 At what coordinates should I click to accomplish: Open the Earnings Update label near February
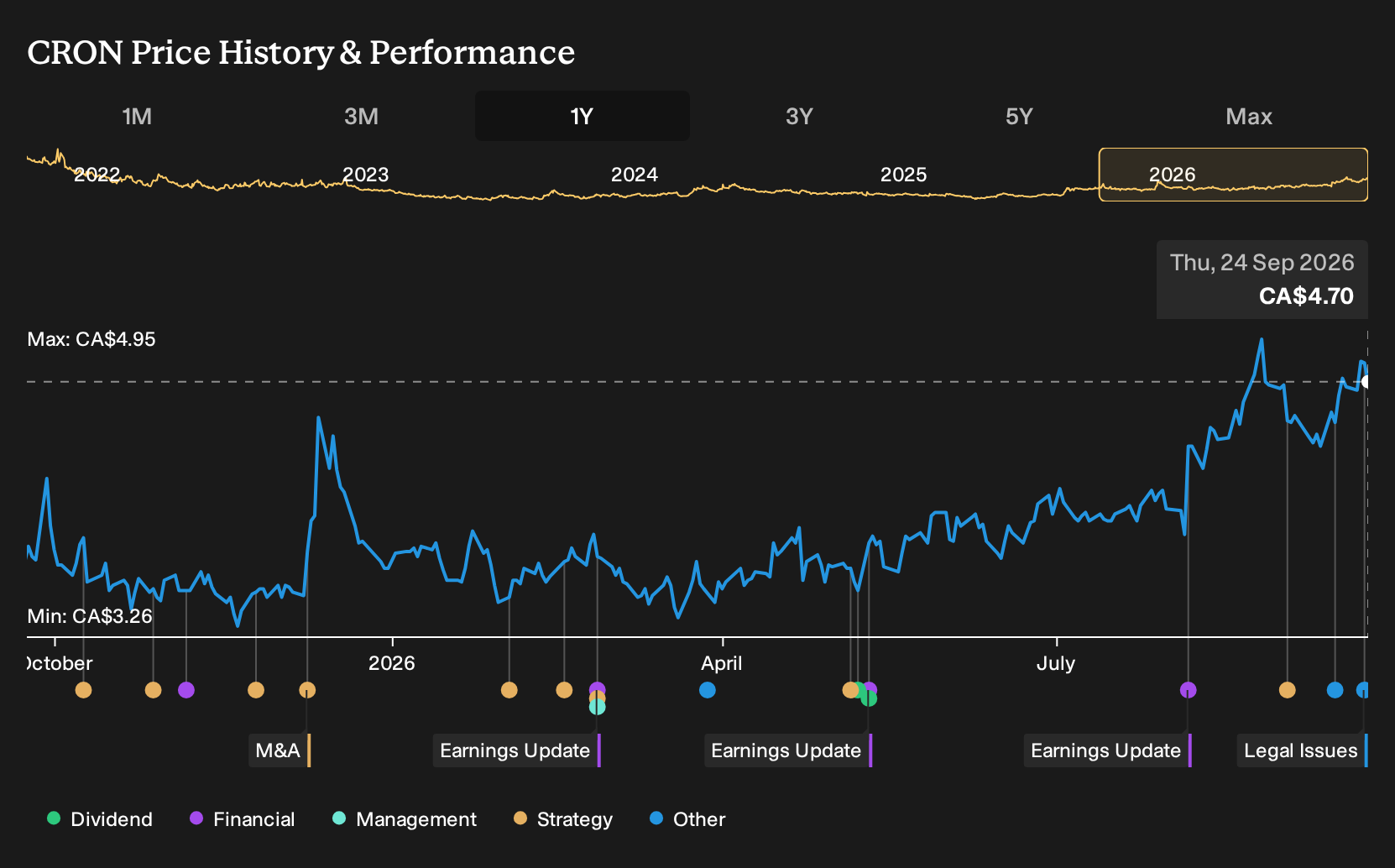517,750
